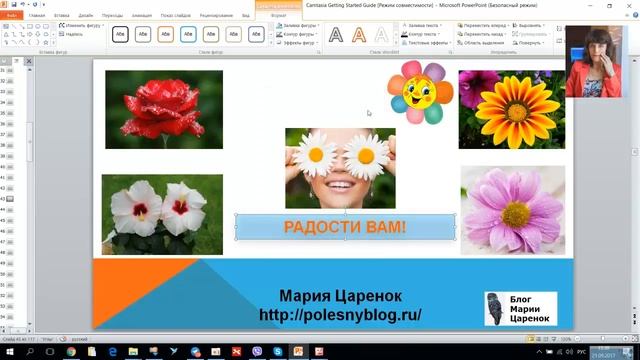Open Повернуть rotate dropdown
The image size is (640, 360).
[529, 42]
